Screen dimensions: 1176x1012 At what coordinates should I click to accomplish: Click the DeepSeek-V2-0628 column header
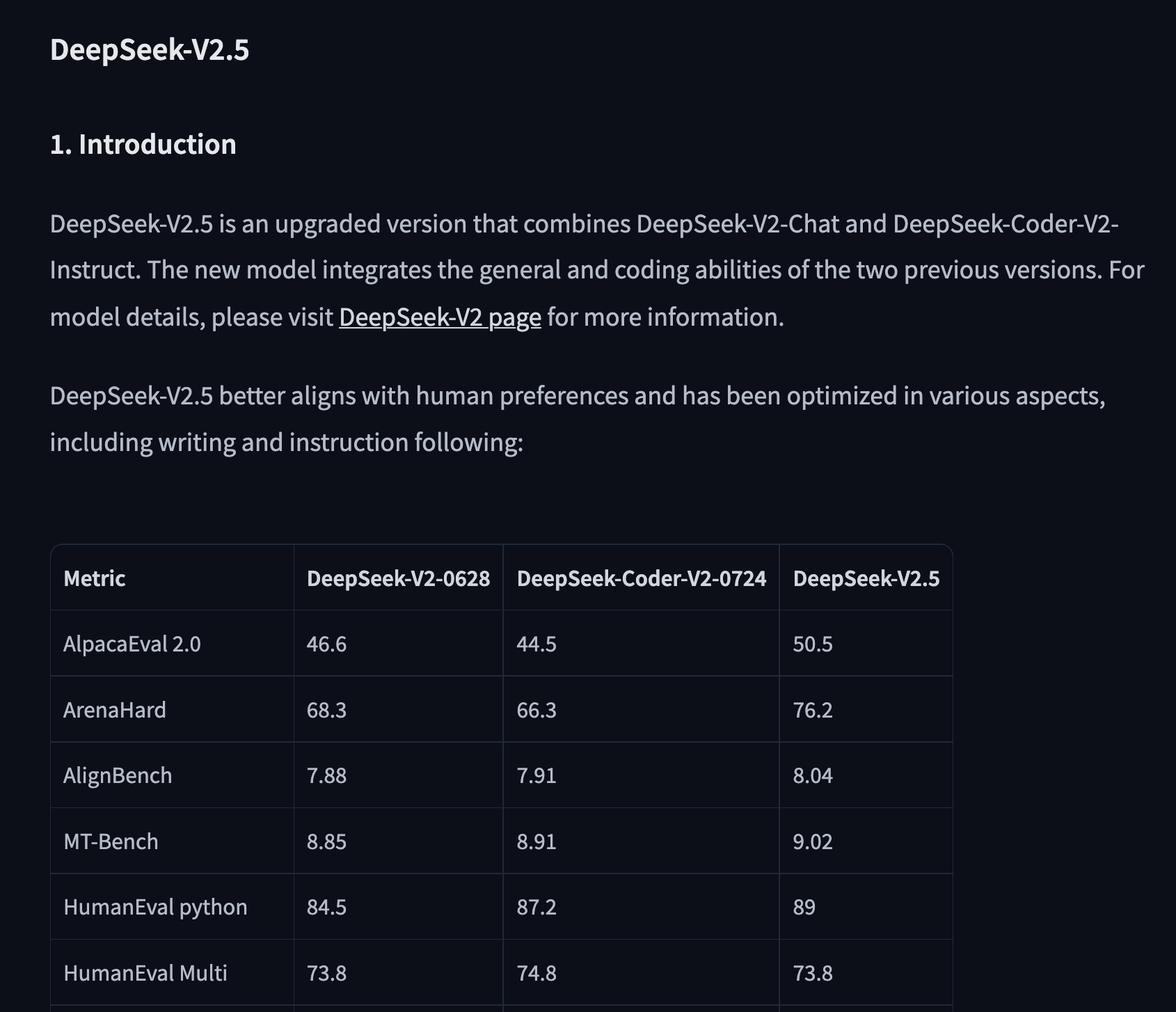398,578
